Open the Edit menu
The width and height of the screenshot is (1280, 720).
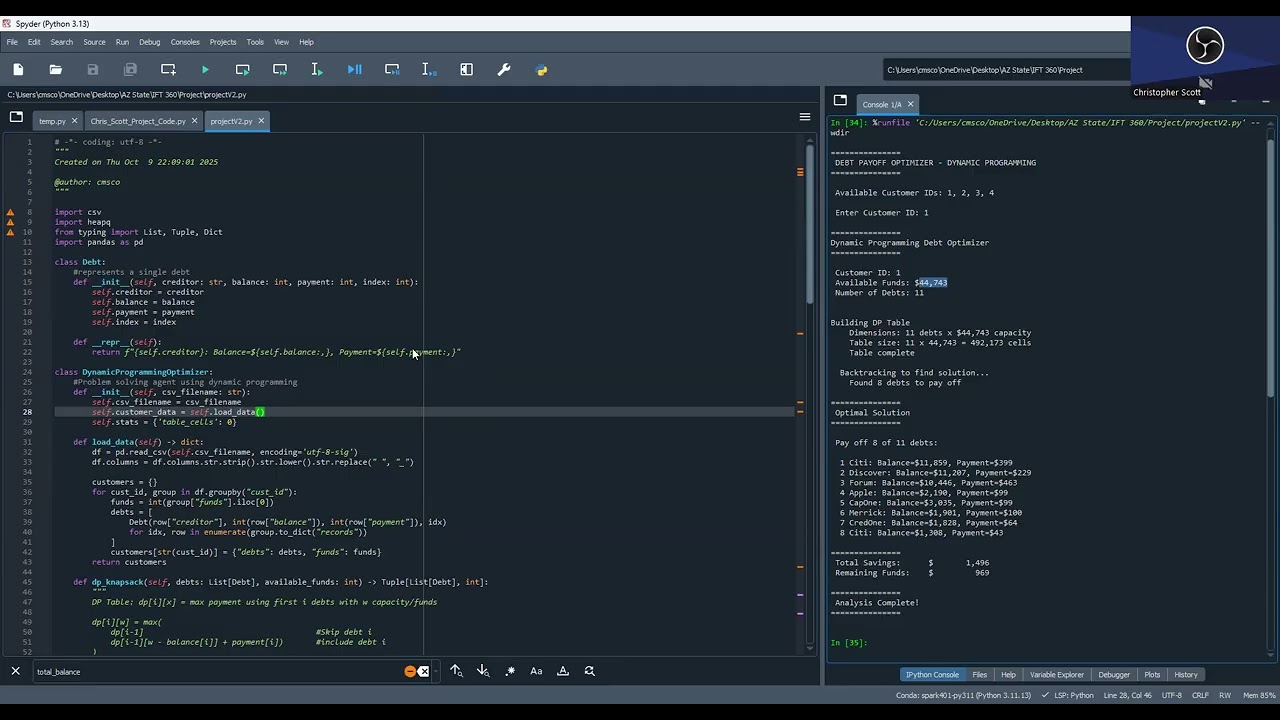[34, 42]
